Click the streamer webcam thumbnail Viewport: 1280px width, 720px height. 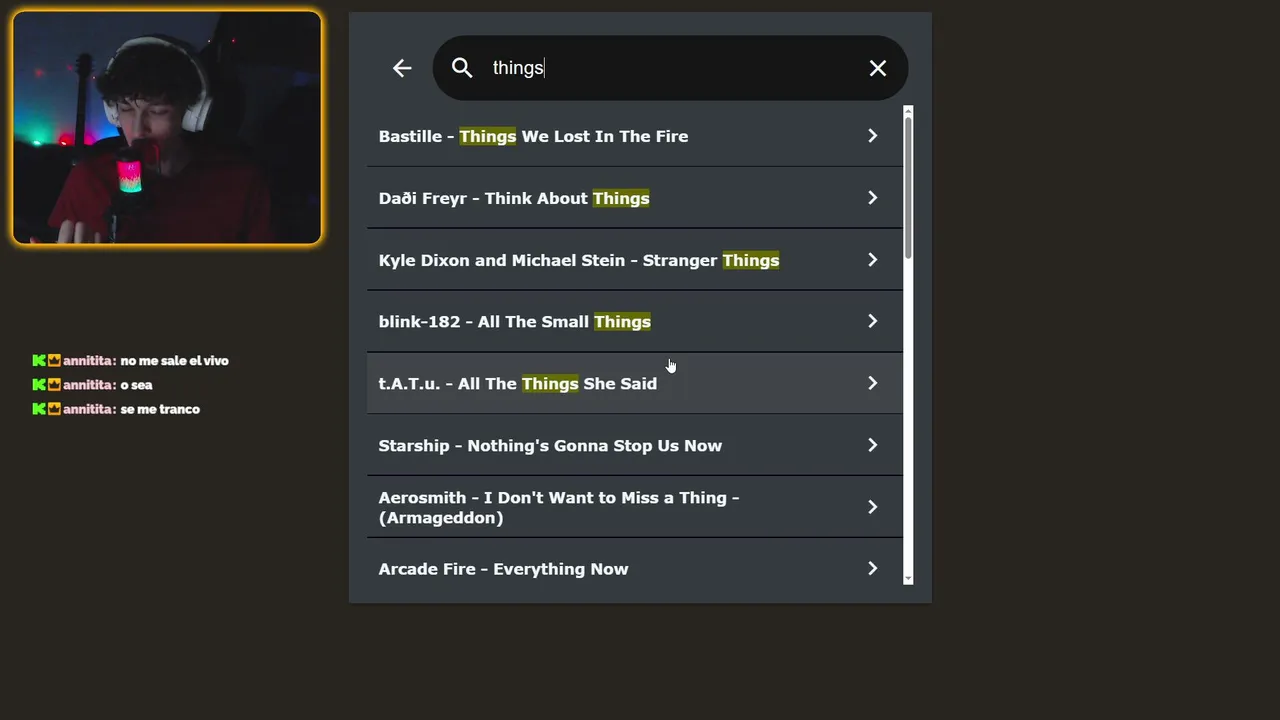pos(167,128)
